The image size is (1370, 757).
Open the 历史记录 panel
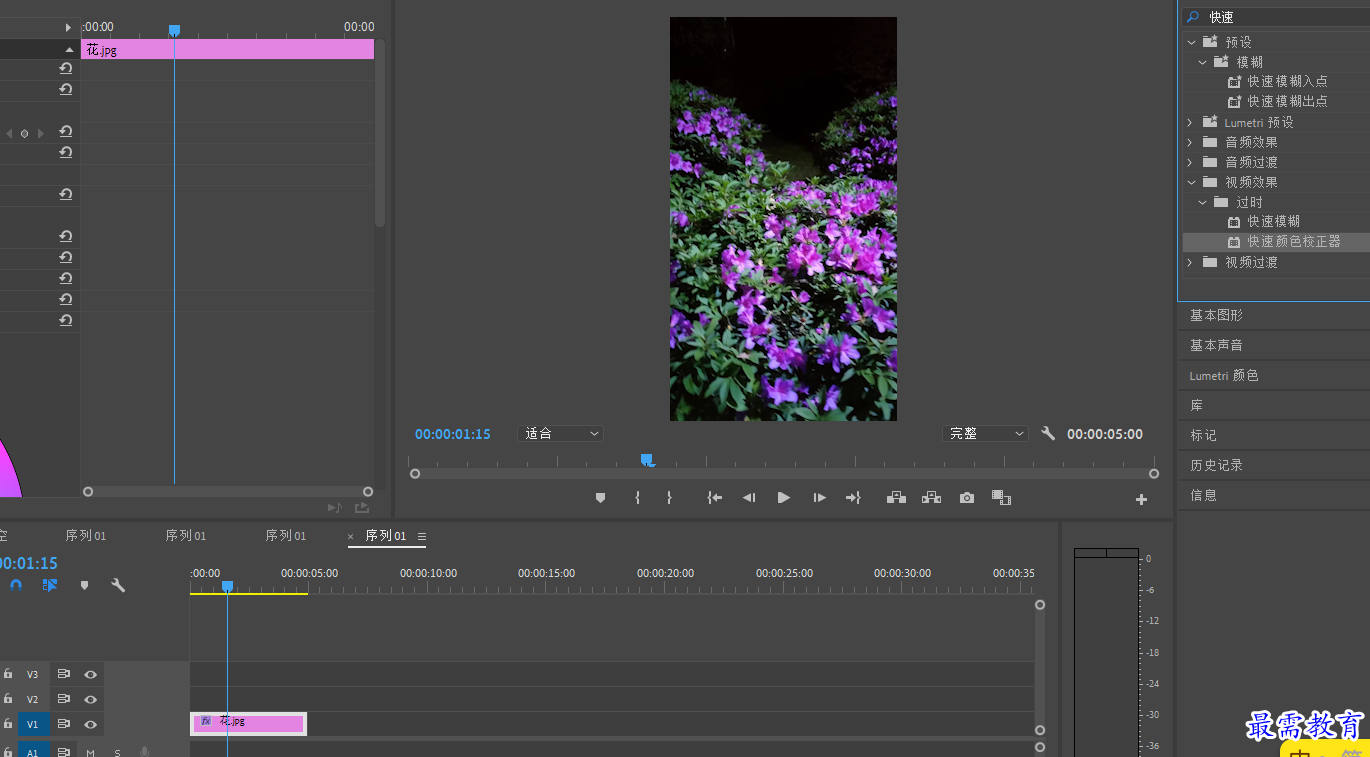(x=1216, y=465)
